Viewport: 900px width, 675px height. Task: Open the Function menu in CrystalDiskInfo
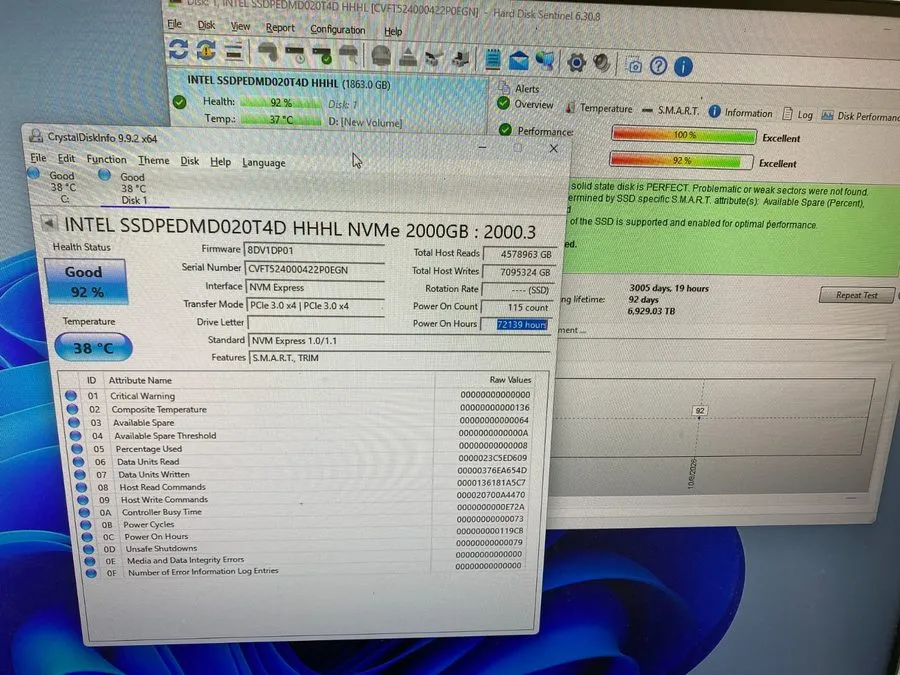pos(106,159)
